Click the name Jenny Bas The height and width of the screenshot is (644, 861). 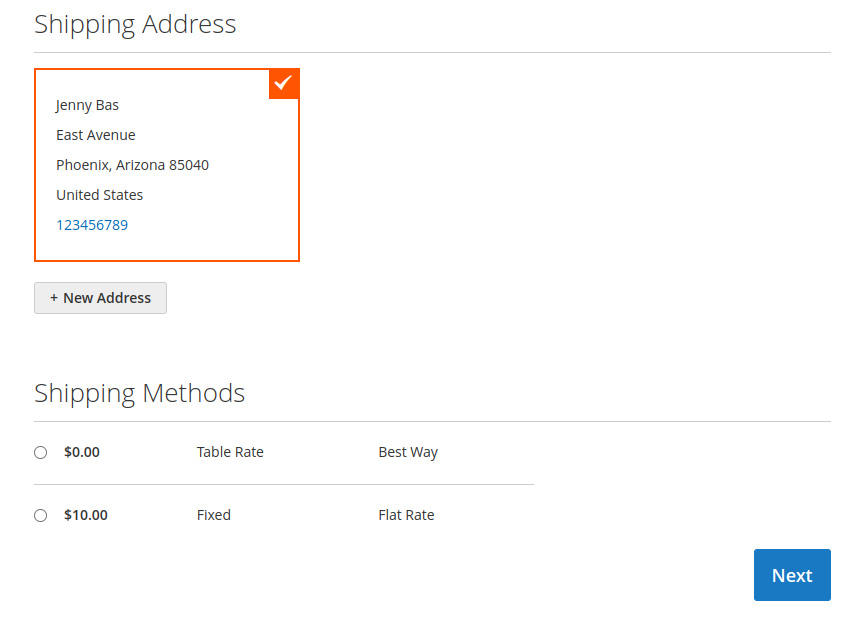(87, 105)
